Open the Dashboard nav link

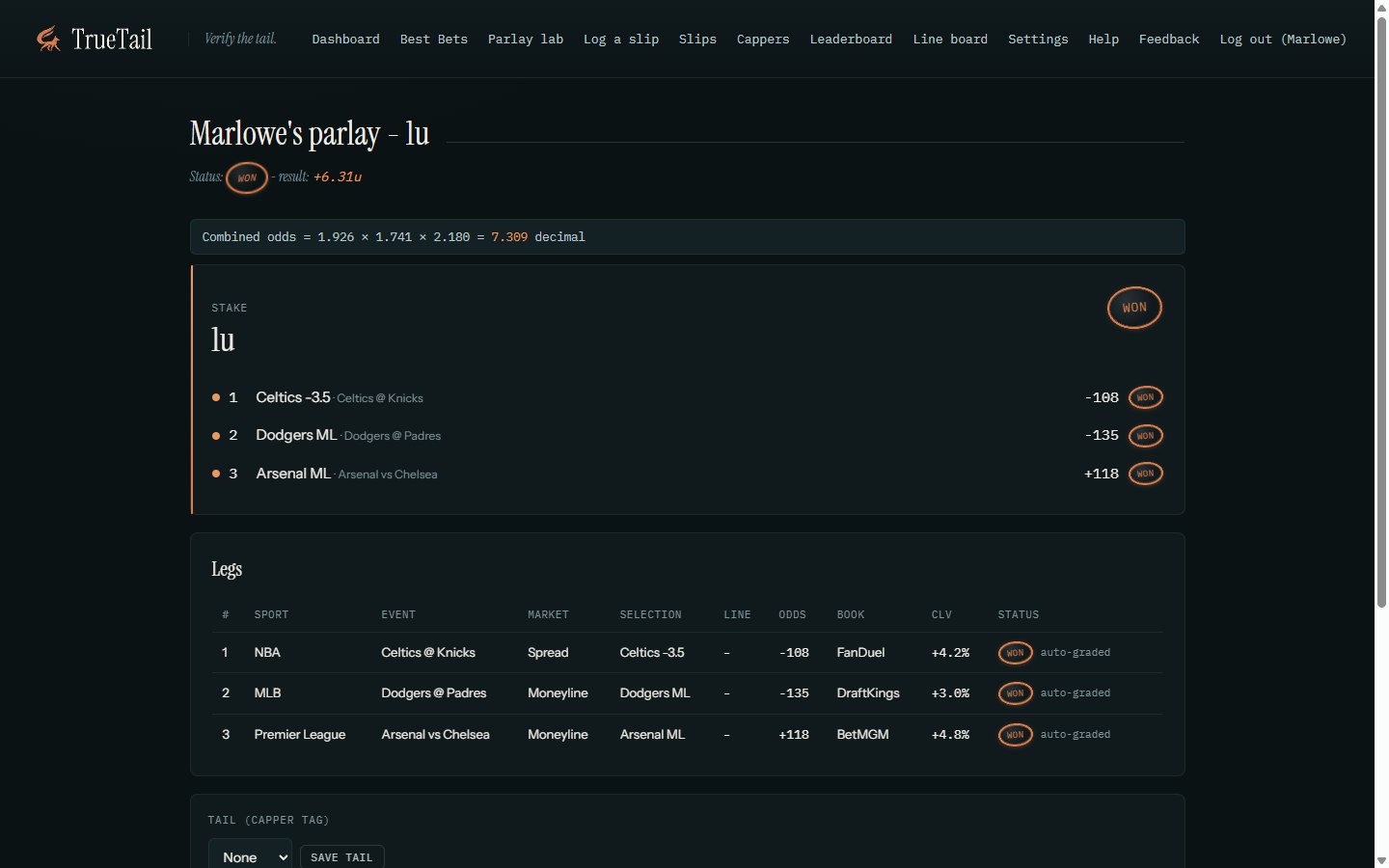pos(345,40)
